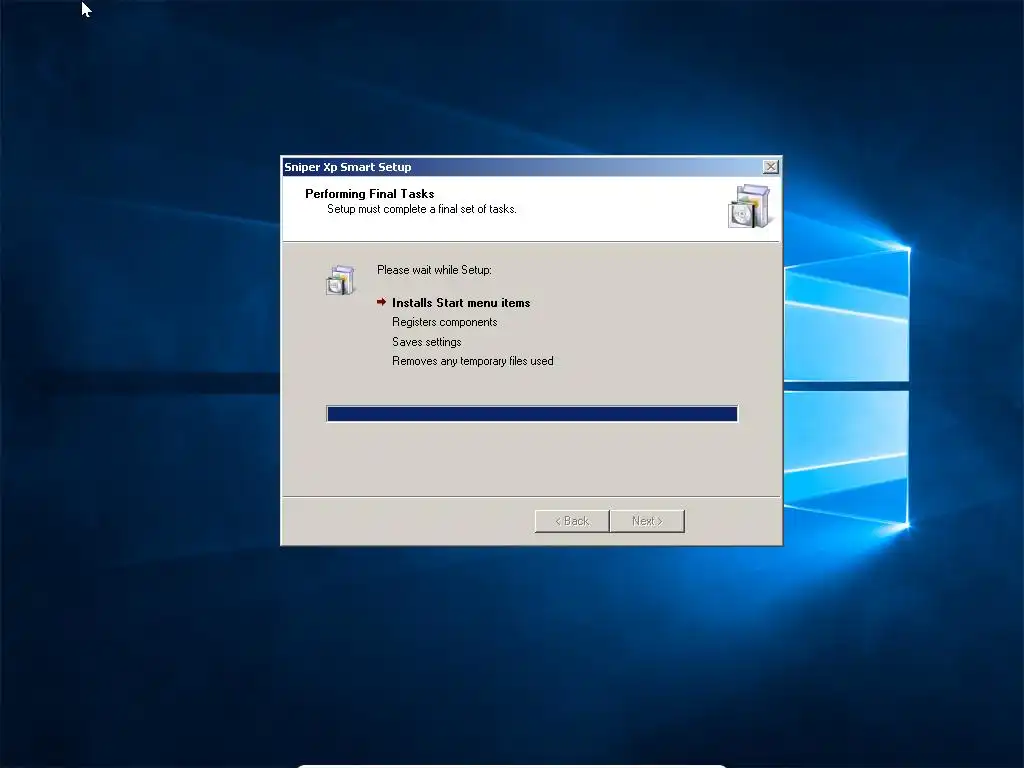Image resolution: width=1024 pixels, height=768 pixels.
Task: Click 'Setup must complete a final set of tasks.'
Action: 422,209
